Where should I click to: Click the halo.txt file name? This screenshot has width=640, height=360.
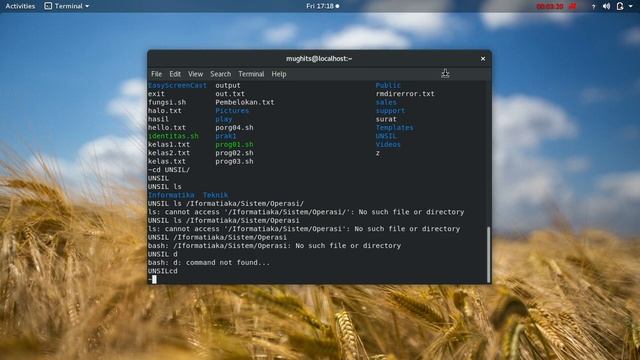(x=165, y=111)
